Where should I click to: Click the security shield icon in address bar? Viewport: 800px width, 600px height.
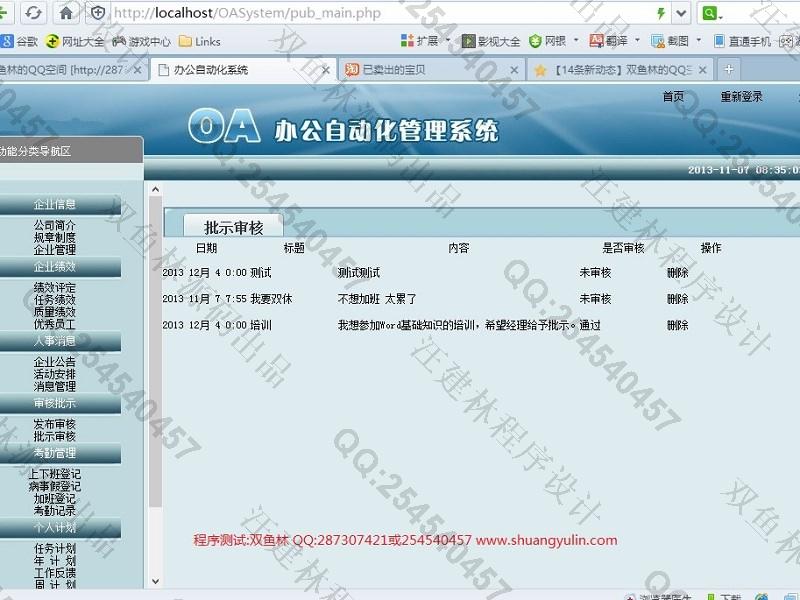click(98, 13)
